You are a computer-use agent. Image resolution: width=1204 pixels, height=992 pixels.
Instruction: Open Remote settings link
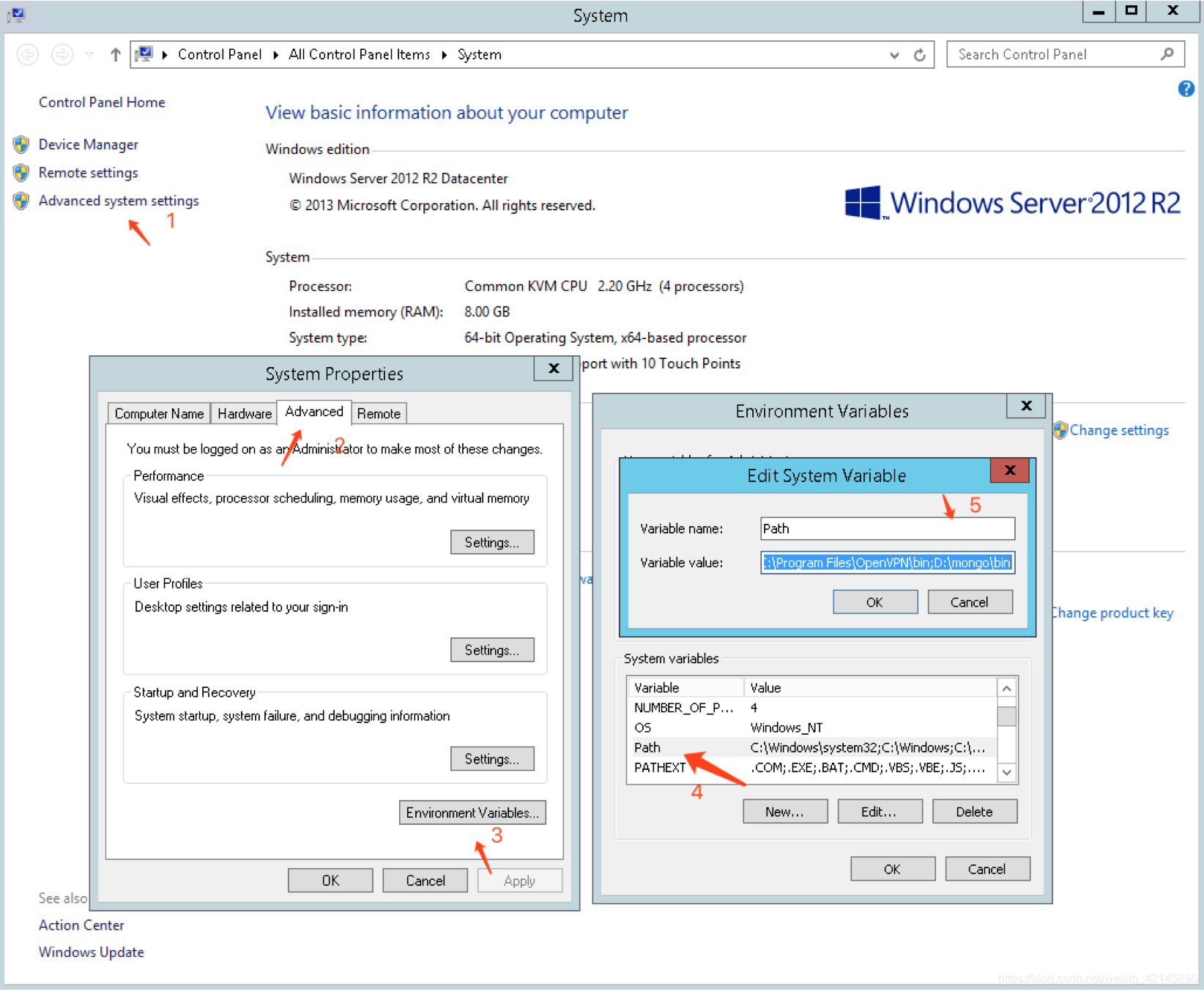tap(89, 173)
